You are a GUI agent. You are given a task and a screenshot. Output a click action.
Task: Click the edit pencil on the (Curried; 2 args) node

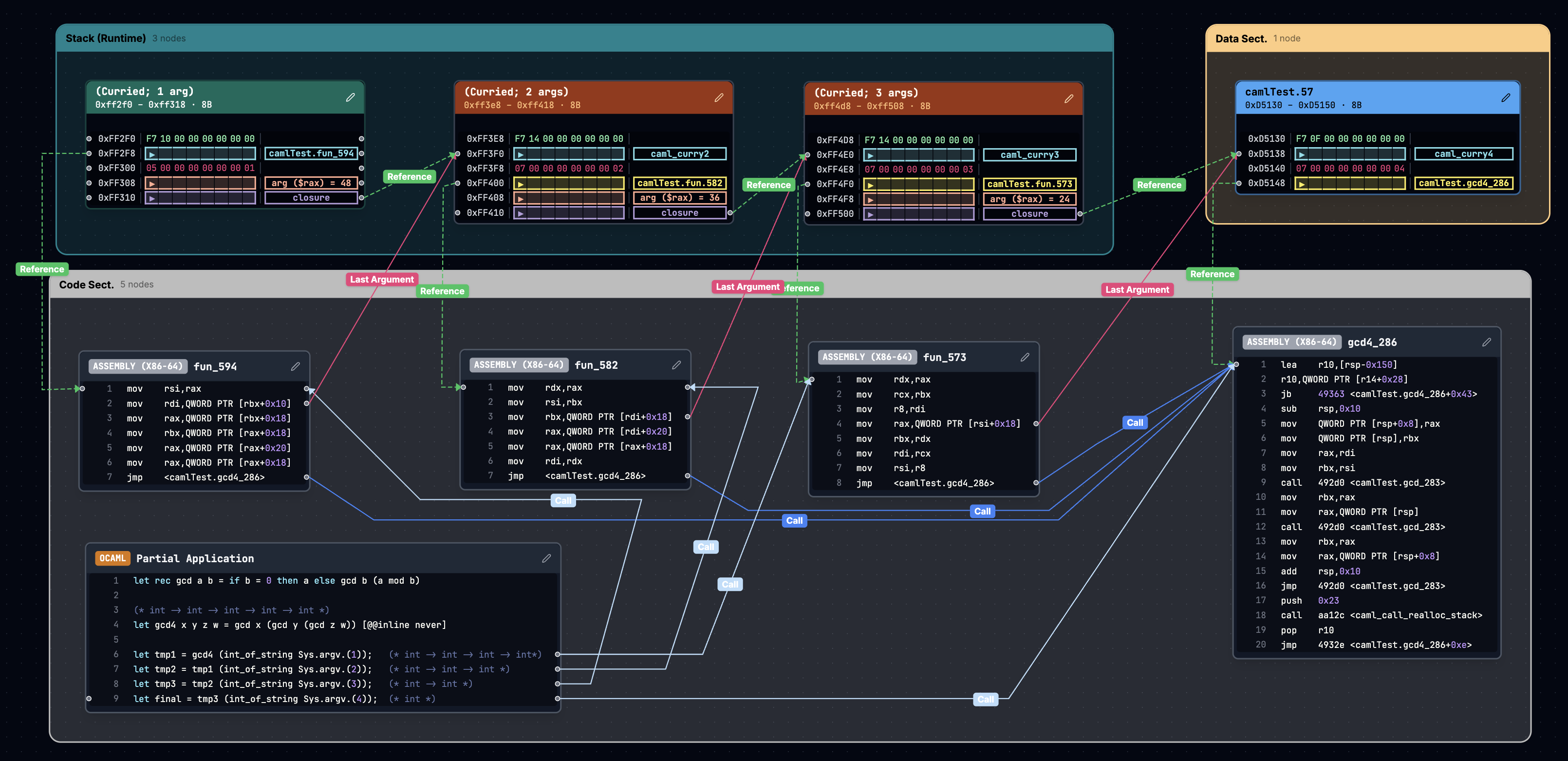point(719,98)
